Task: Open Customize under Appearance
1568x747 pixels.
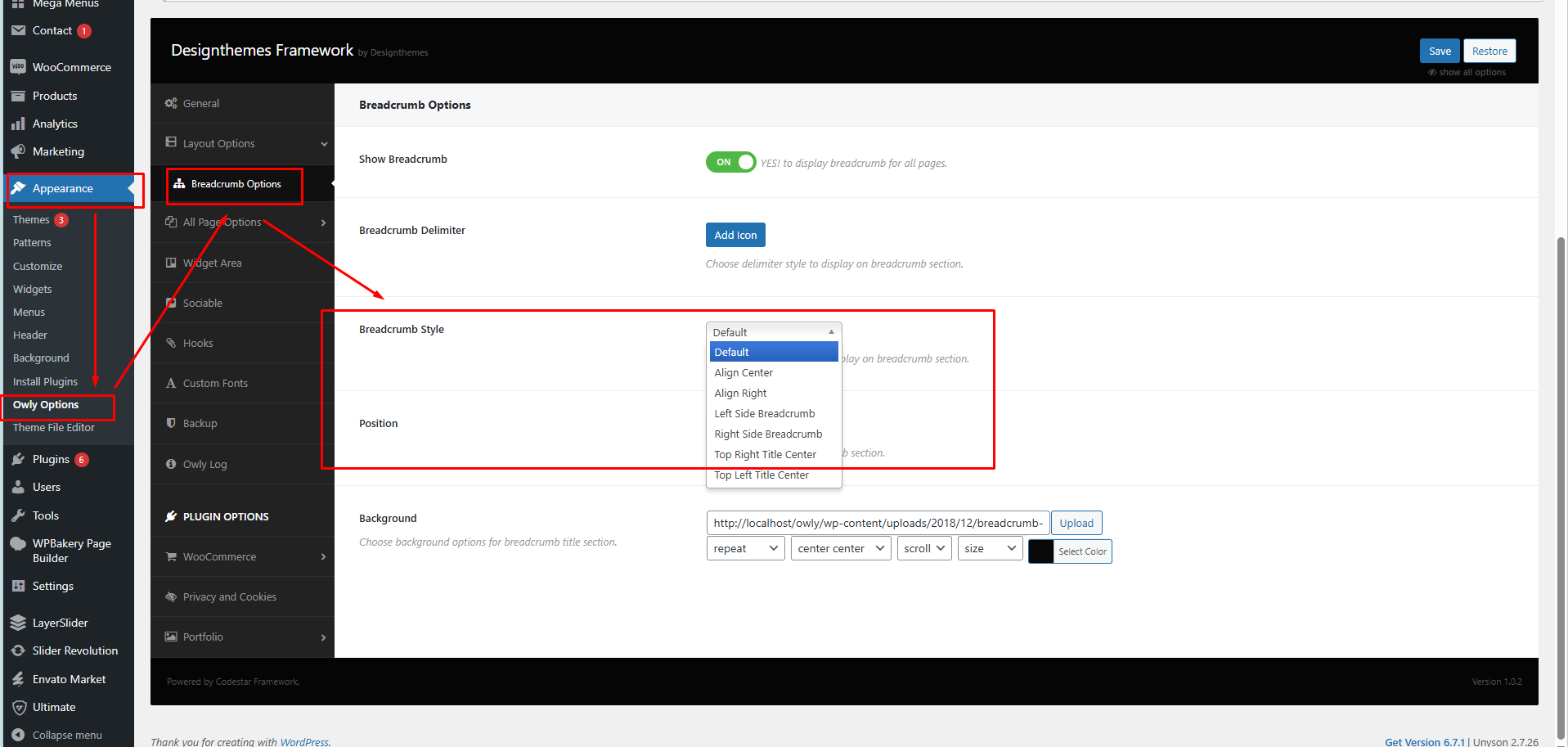Action: tap(38, 266)
